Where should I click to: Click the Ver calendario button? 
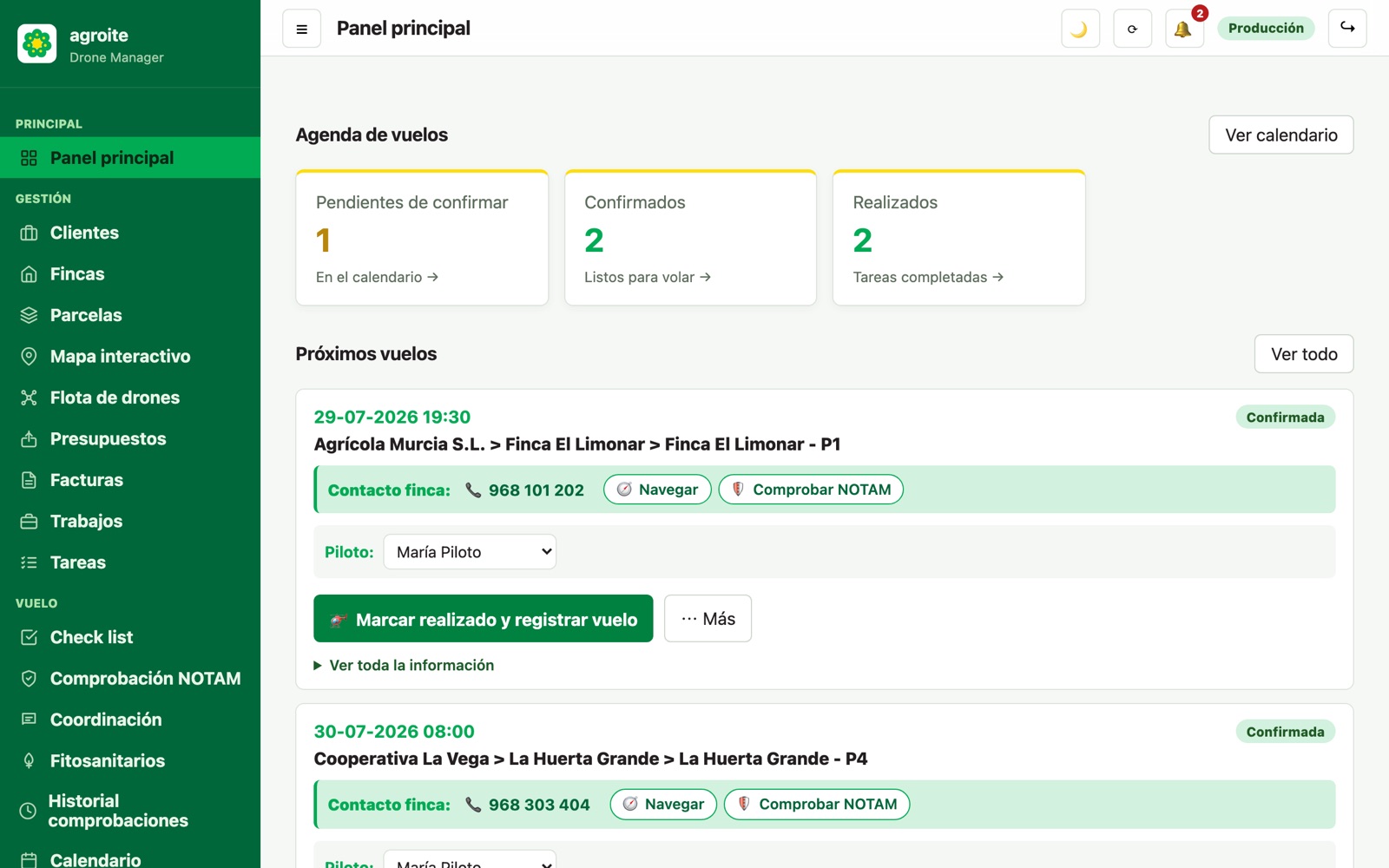pos(1280,135)
